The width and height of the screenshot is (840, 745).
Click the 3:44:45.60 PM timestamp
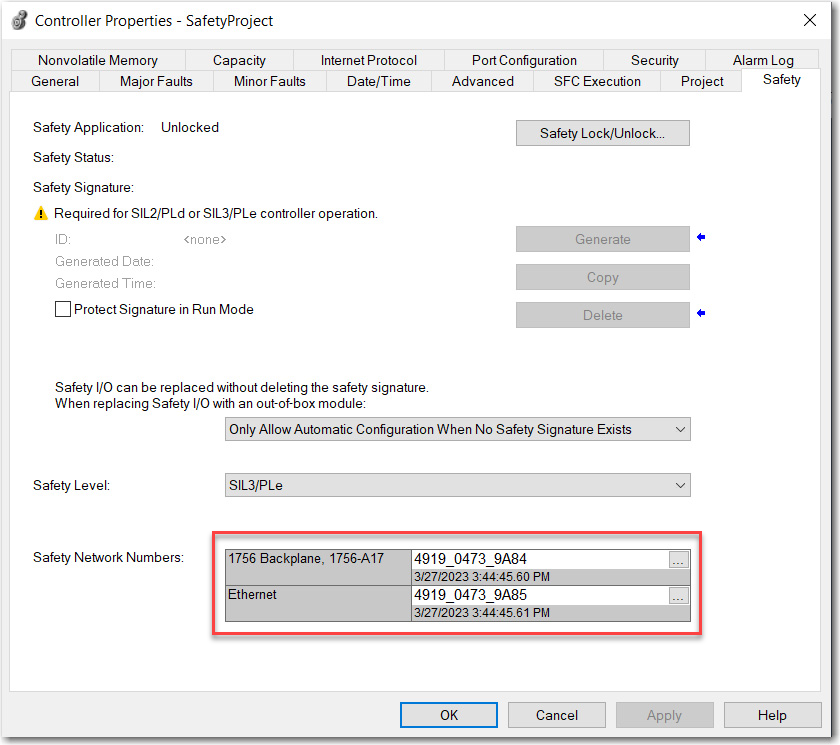[482, 577]
